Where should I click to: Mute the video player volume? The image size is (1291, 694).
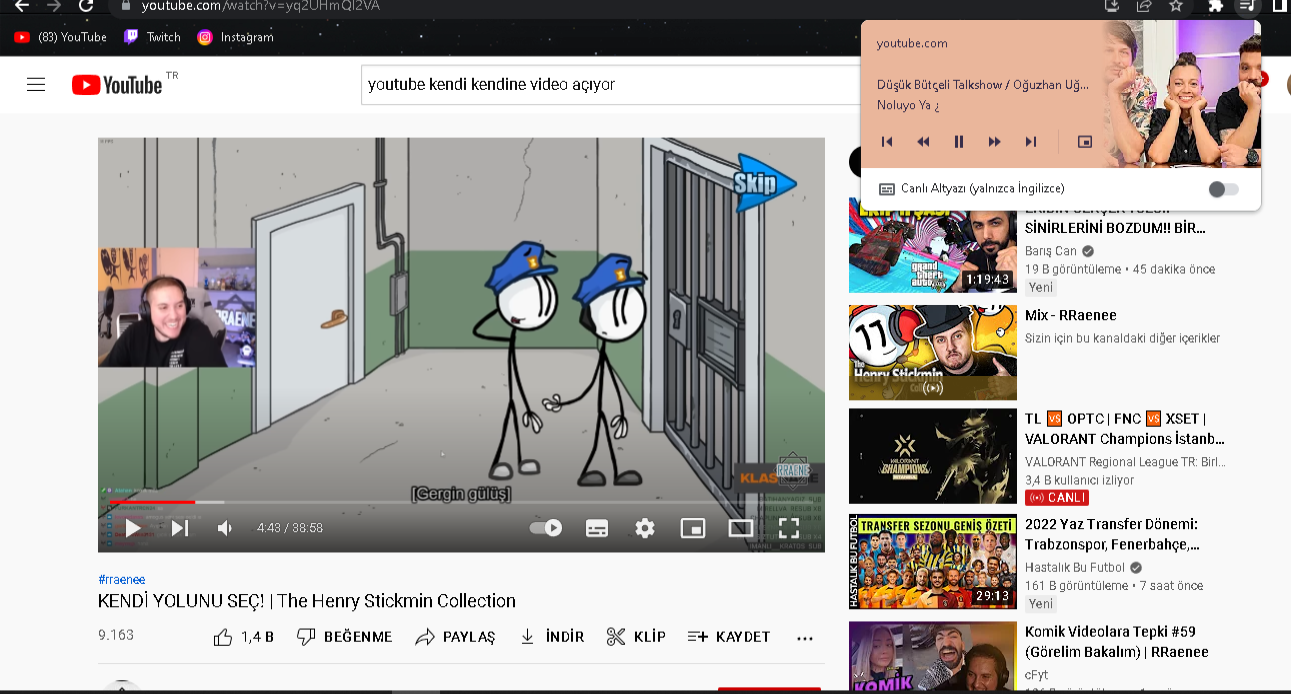coord(226,528)
